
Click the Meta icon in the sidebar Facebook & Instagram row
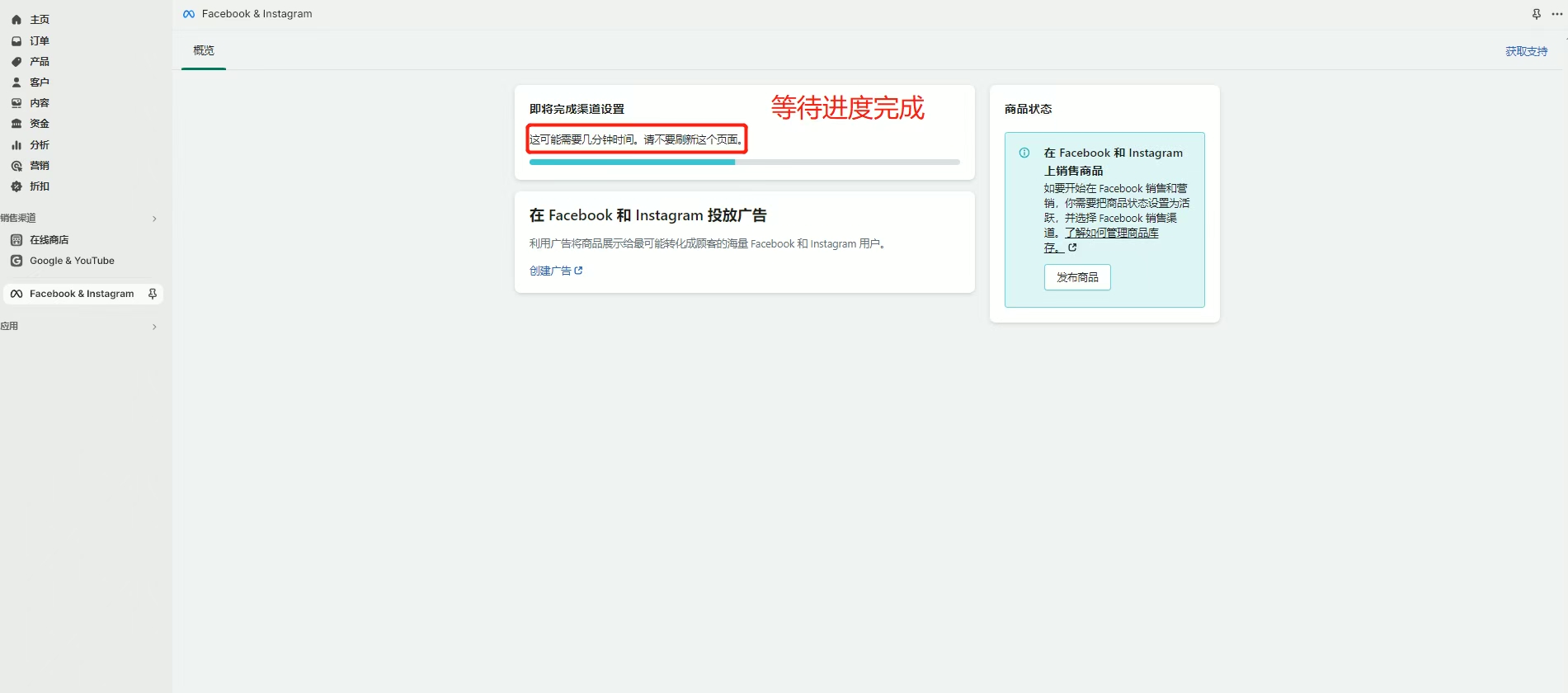[x=16, y=294]
